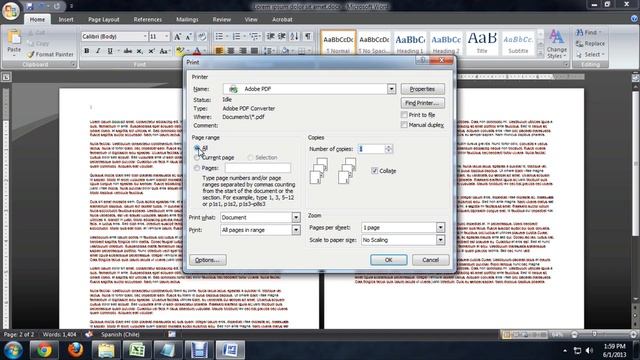Select the Pages radio button
Screen dimensions: 640x360
click(197, 168)
